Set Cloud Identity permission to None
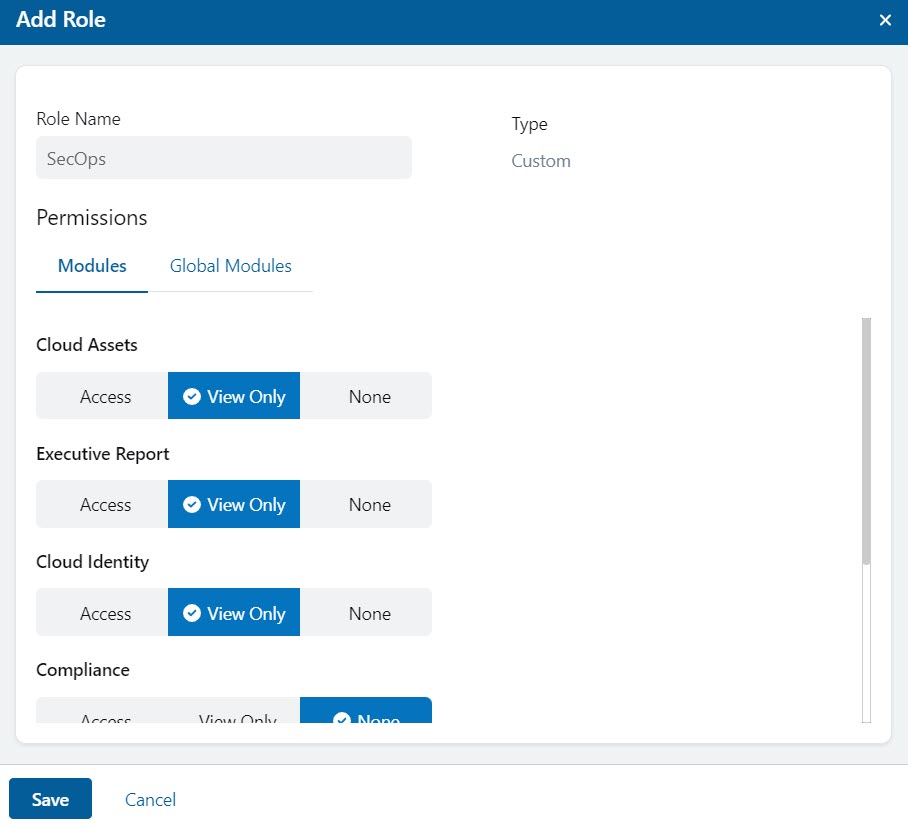This screenshot has width=908, height=827. tap(368, 613)
